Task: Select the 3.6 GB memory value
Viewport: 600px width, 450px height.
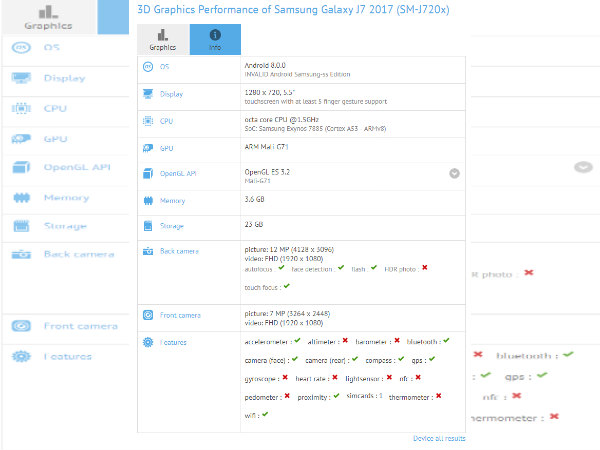Action: 254,199
